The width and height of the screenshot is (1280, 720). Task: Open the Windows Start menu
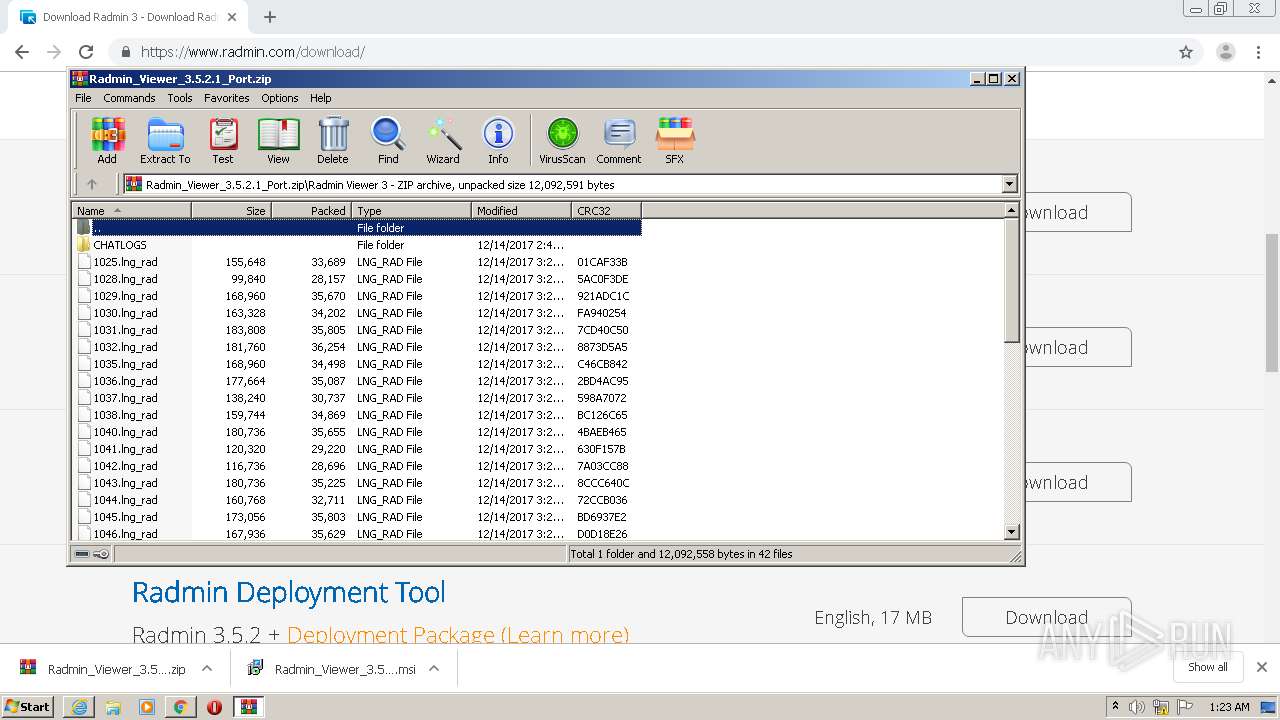tap(28, 706)
